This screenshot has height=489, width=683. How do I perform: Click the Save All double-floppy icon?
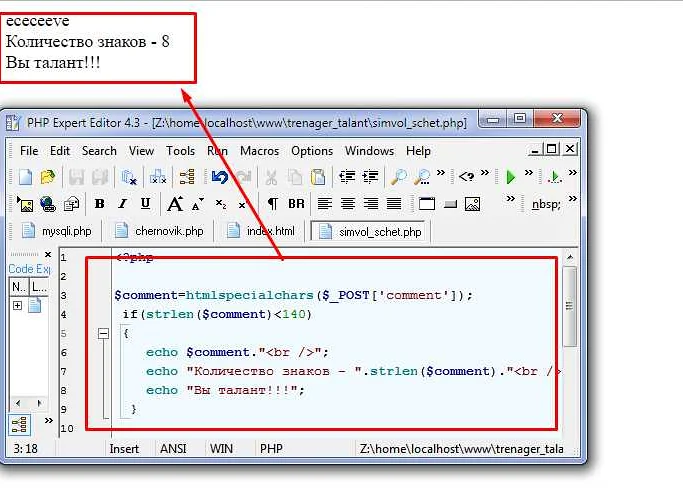coord(100,177)
